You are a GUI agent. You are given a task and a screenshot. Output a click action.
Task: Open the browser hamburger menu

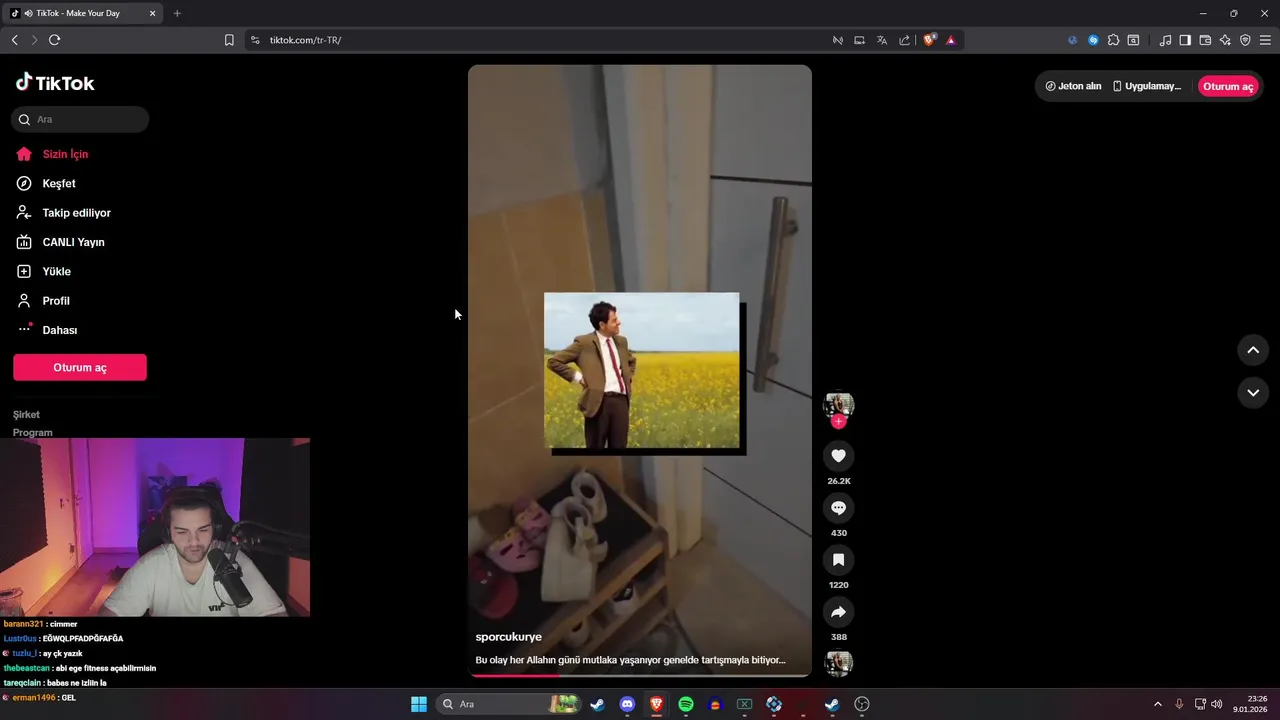tap(1265, 40)
